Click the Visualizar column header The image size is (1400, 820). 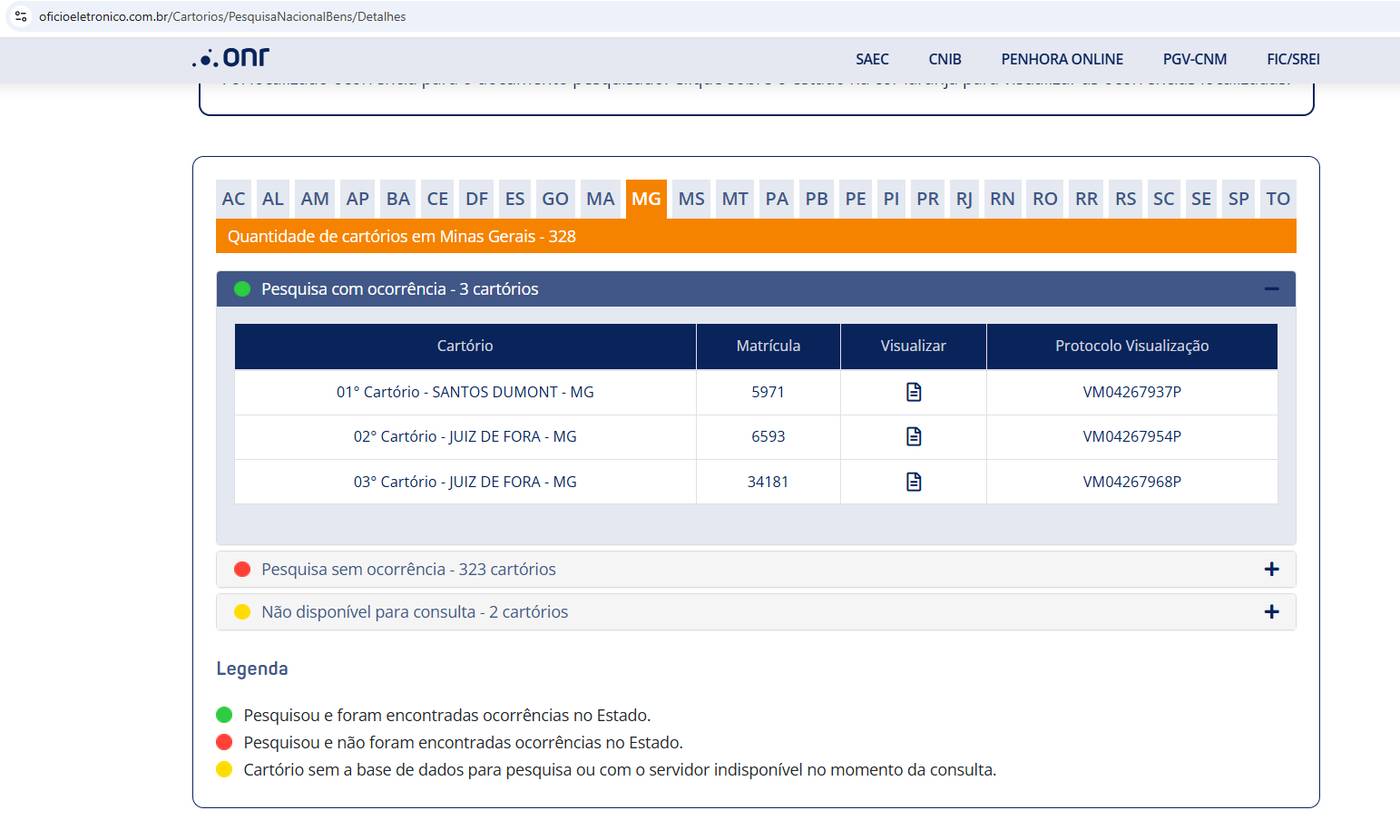[913, 346]
